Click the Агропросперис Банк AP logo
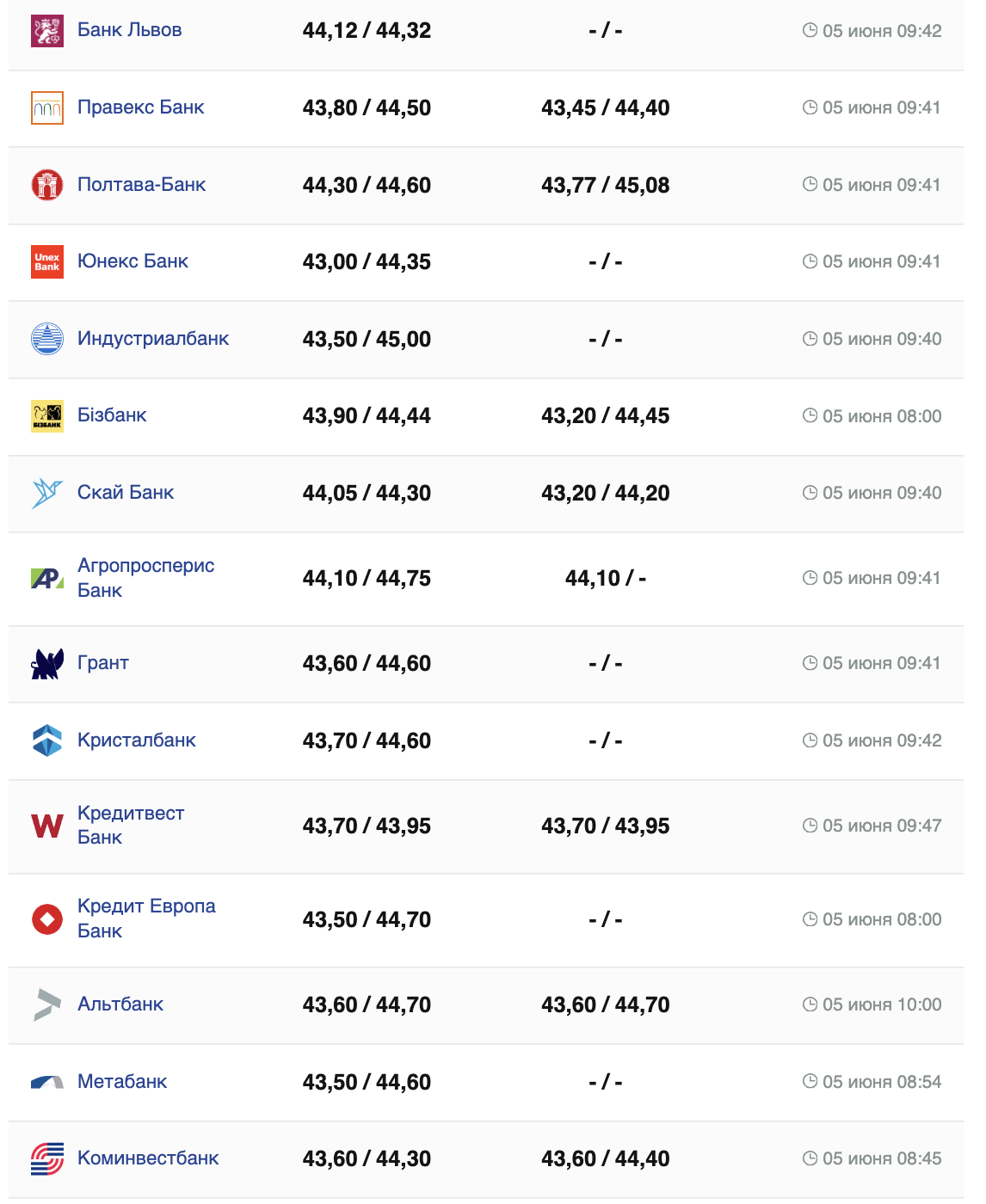Viewport: 986px width, 1204px height. coord(47,579)
